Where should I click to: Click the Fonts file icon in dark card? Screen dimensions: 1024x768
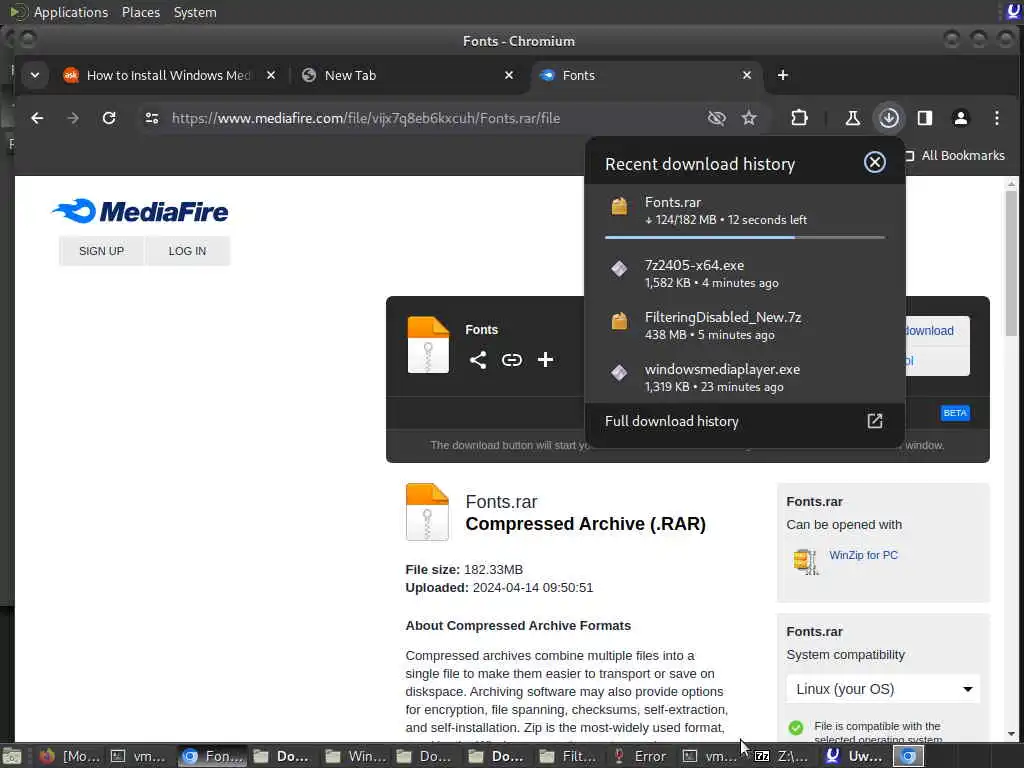pos(428,345)
